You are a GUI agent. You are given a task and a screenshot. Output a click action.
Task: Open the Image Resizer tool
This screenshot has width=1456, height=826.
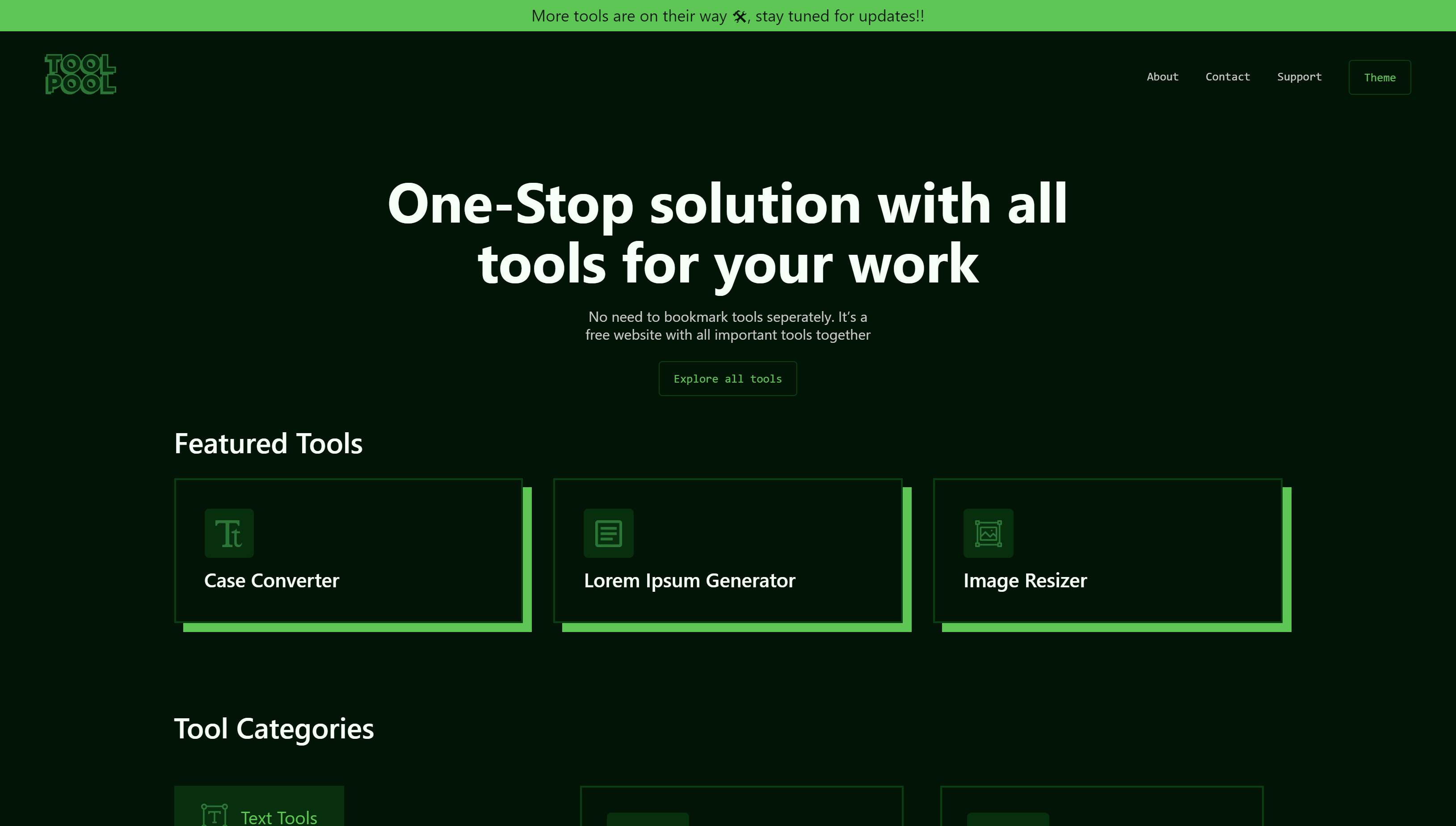(1107, 551)
